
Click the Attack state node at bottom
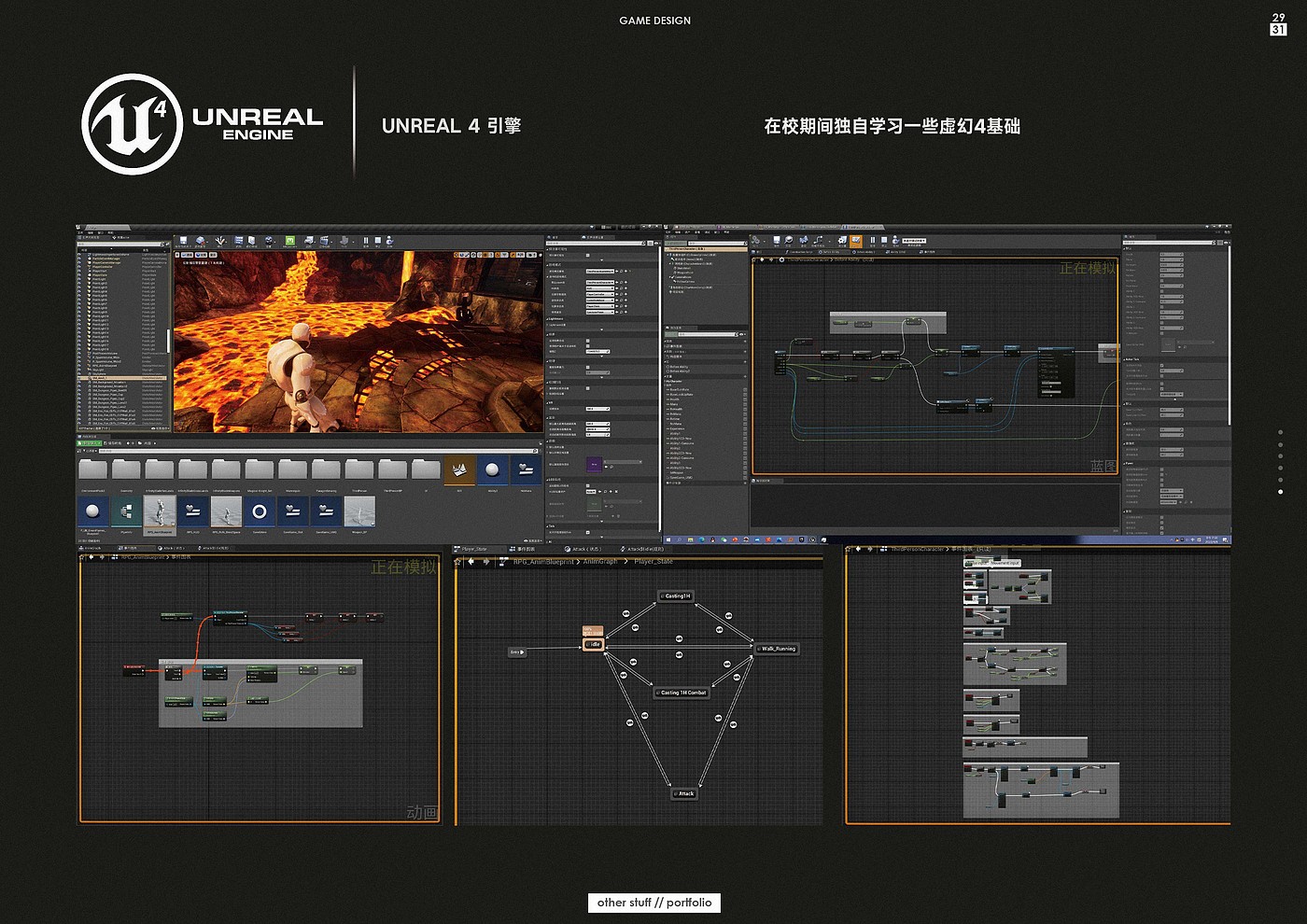tap(684, 793)
